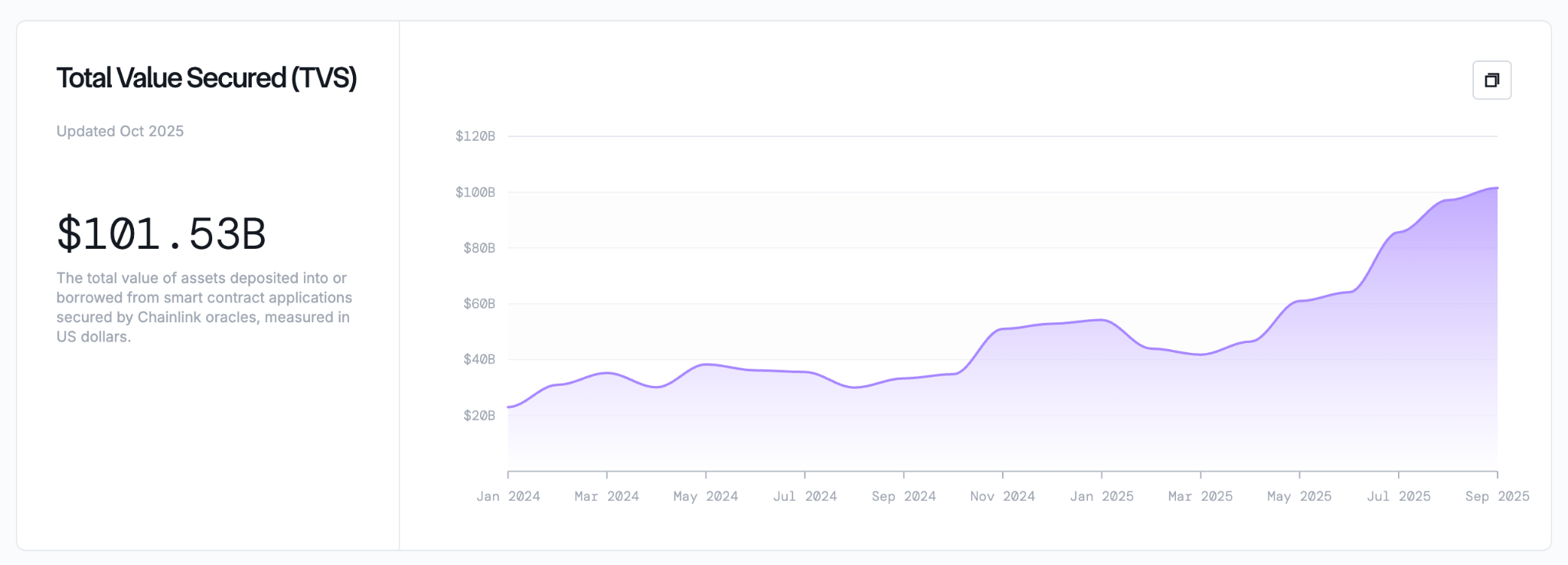The width and height of the screenshot is (1568, 565).
Task: Click the Jul 2024 axis label
Action: [805, 496]
